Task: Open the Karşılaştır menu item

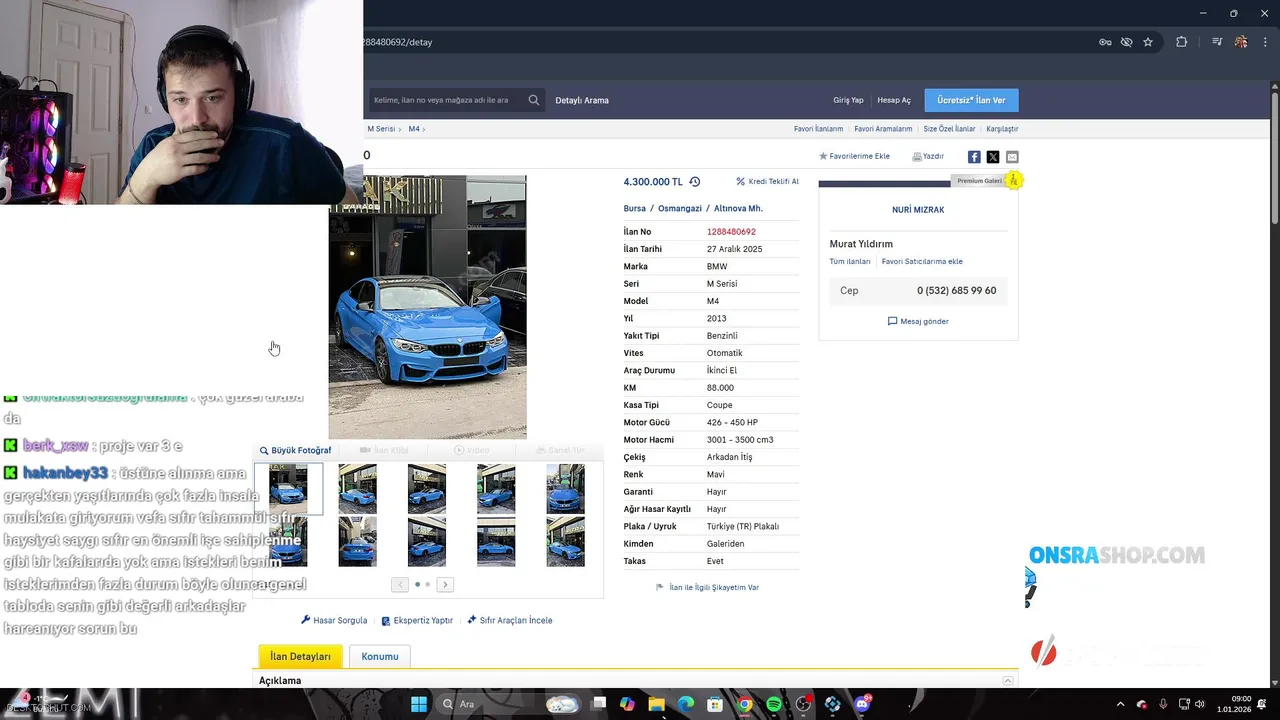Action: [1002, 129]
